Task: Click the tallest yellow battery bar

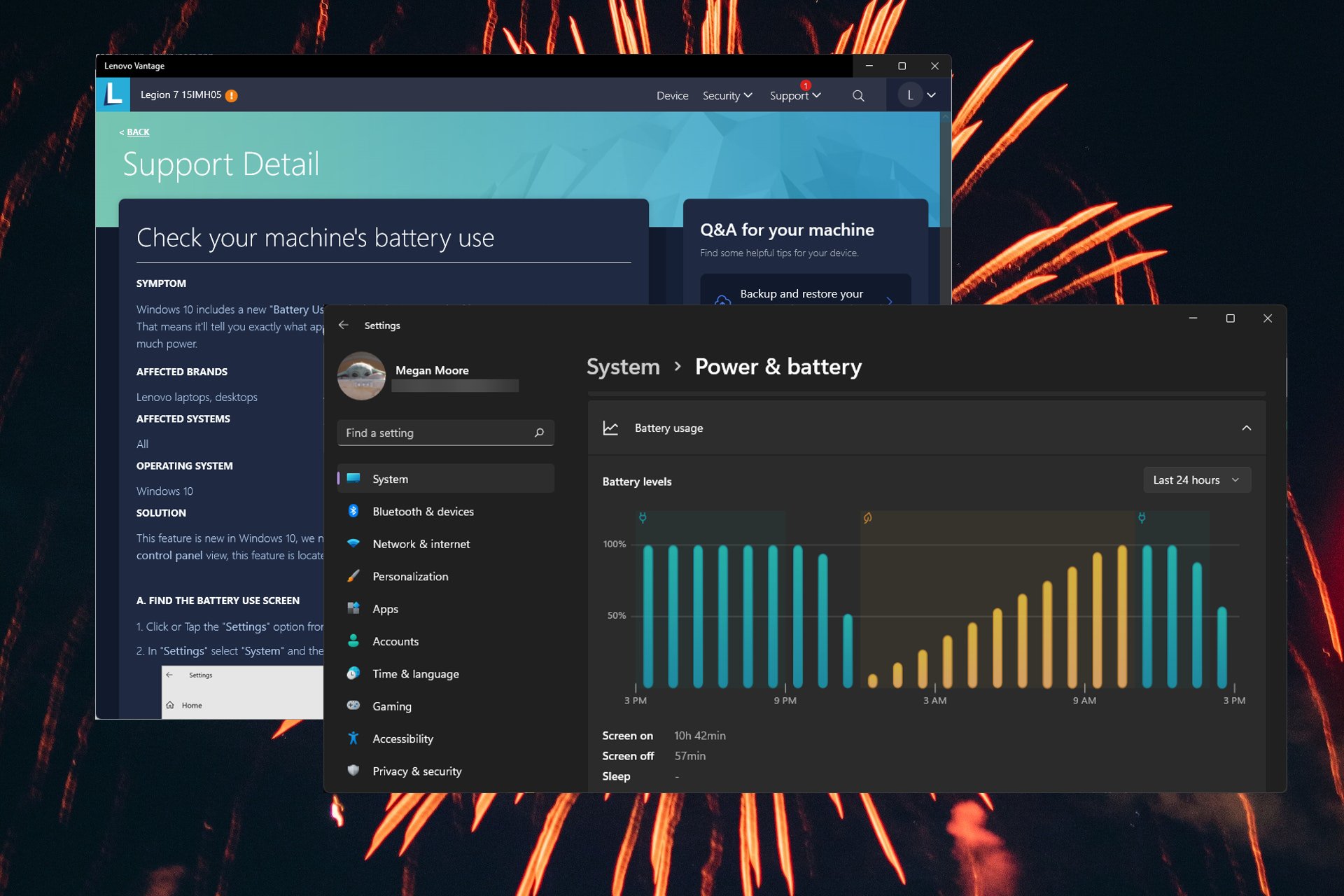Action: pyautogui.click(x=1122, y=616)
